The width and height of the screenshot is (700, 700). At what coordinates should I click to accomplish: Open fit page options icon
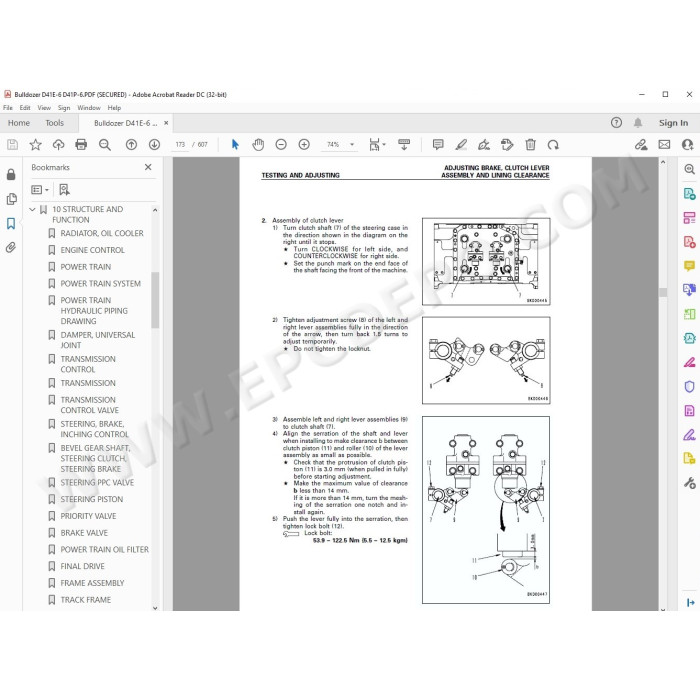[377, 145]
